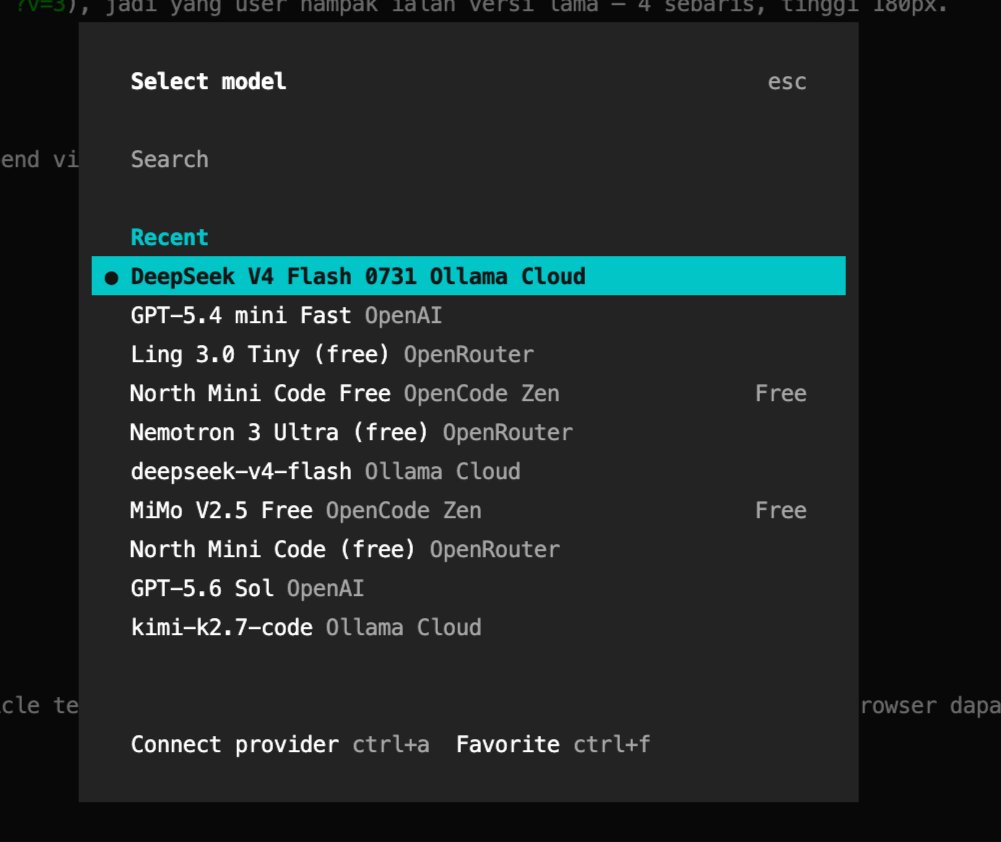Click the ctrl+a shortcut hint
The height and width of the screenshot is (842, 1001).
point(391,744)
